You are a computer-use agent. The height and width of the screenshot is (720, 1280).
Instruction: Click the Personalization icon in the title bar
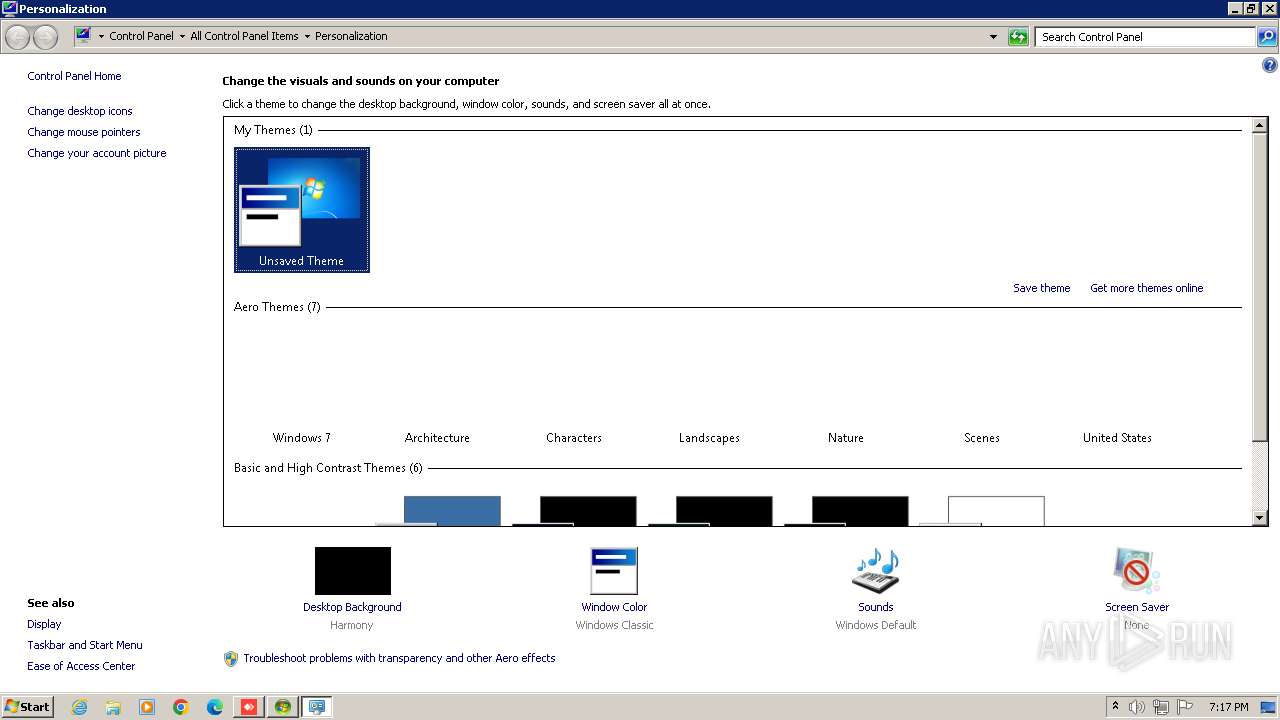[9, 8]
